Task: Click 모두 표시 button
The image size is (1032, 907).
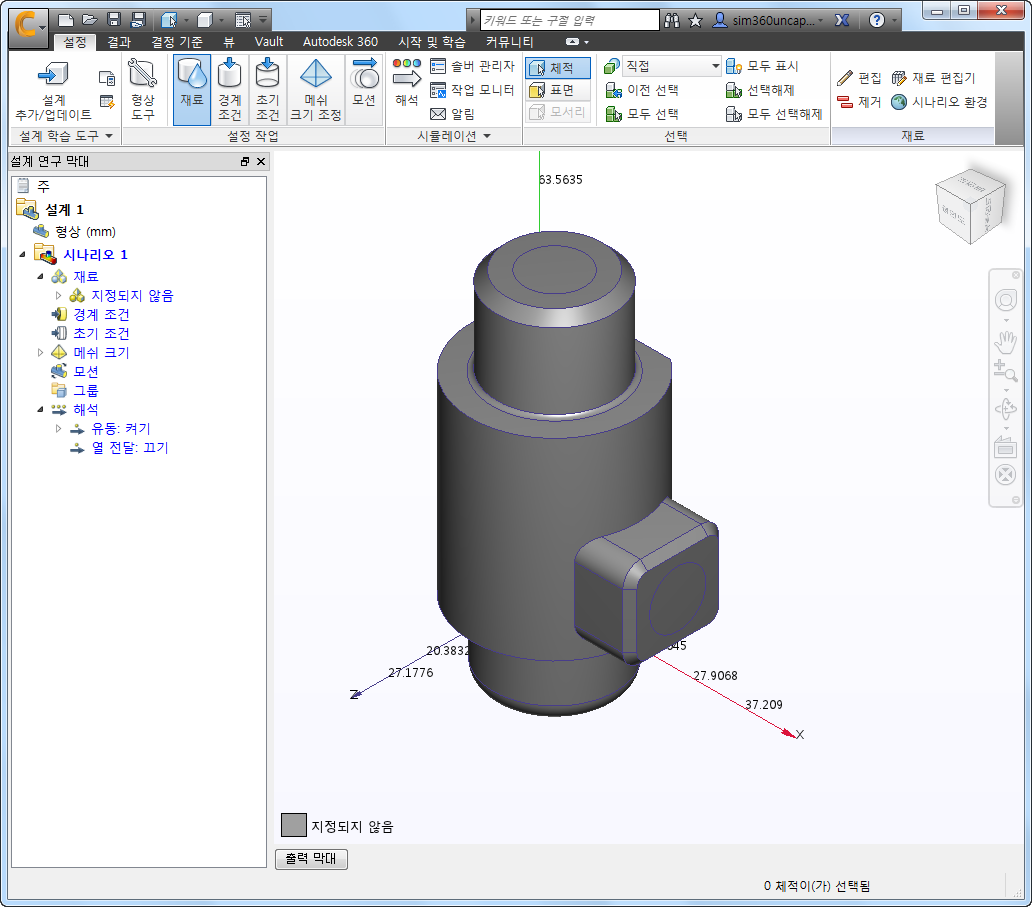Action: click(x=762, y=66)
